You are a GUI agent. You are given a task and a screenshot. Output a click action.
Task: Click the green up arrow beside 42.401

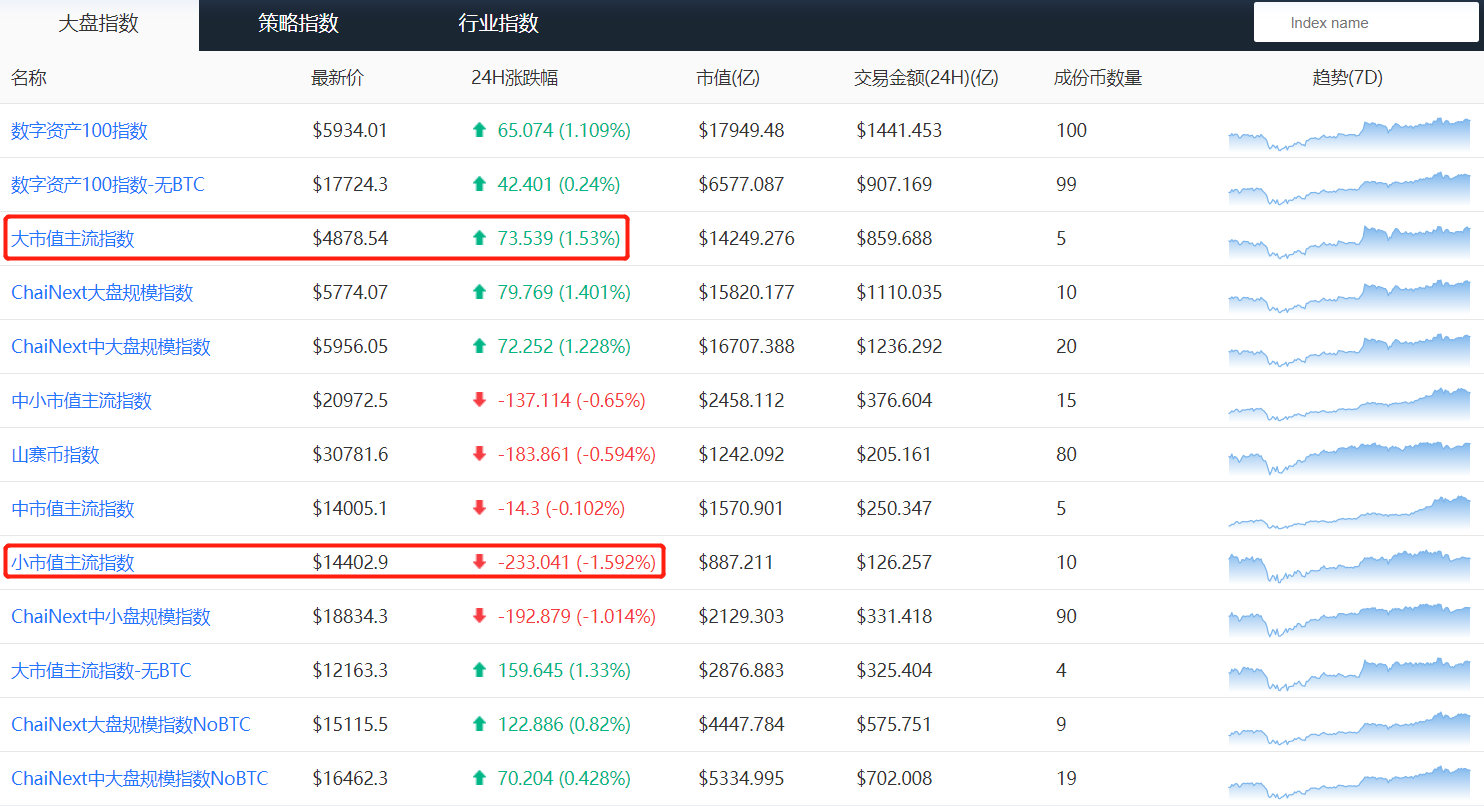[479, 184]
